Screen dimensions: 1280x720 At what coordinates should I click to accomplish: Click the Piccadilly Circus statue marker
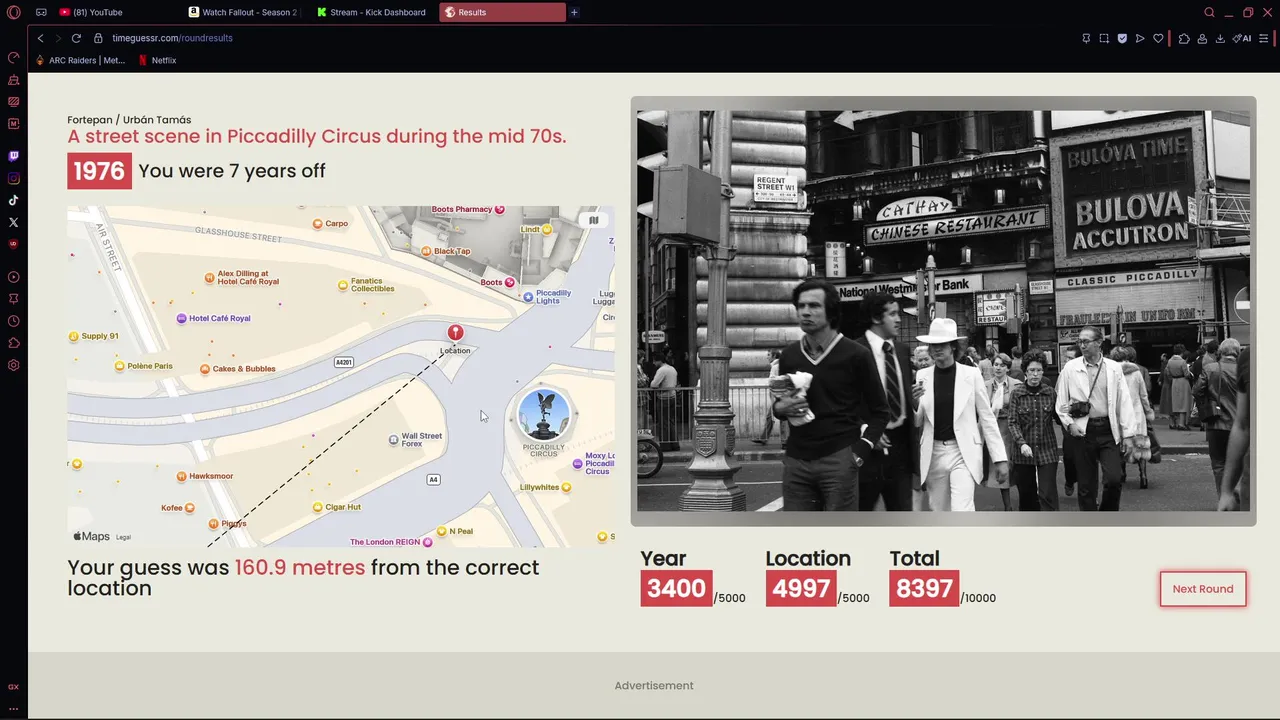coord(544,415)
